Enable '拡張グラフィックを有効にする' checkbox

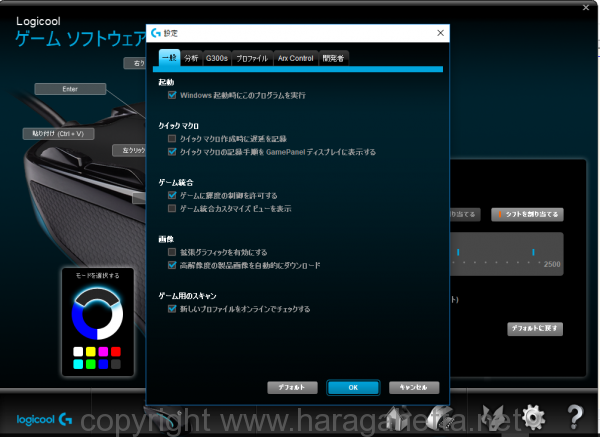(x=172, y=252)
